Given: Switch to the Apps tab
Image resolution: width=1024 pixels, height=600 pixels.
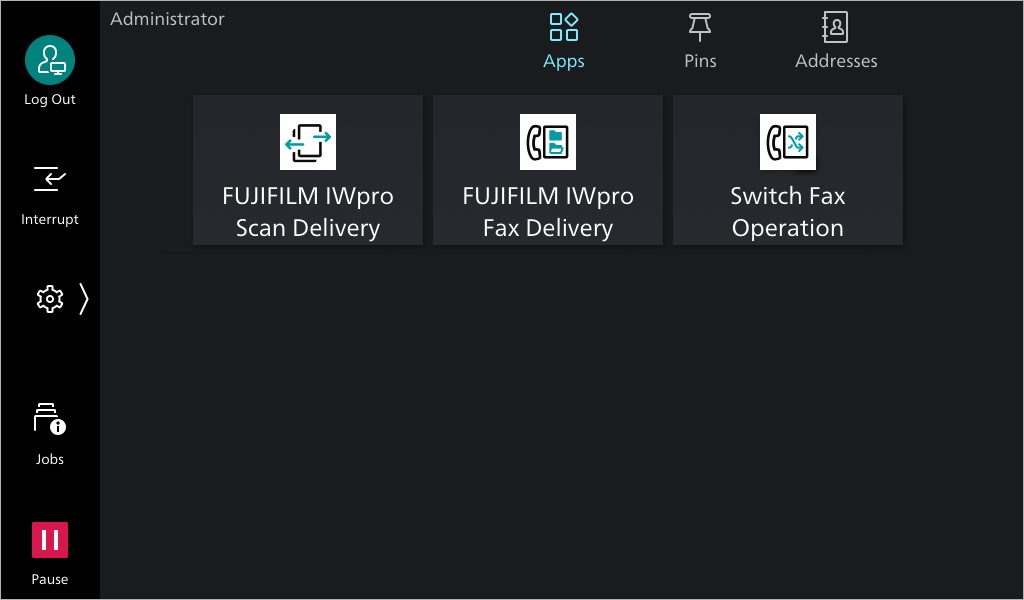Looking at the screenshot, I should (564, 41).
